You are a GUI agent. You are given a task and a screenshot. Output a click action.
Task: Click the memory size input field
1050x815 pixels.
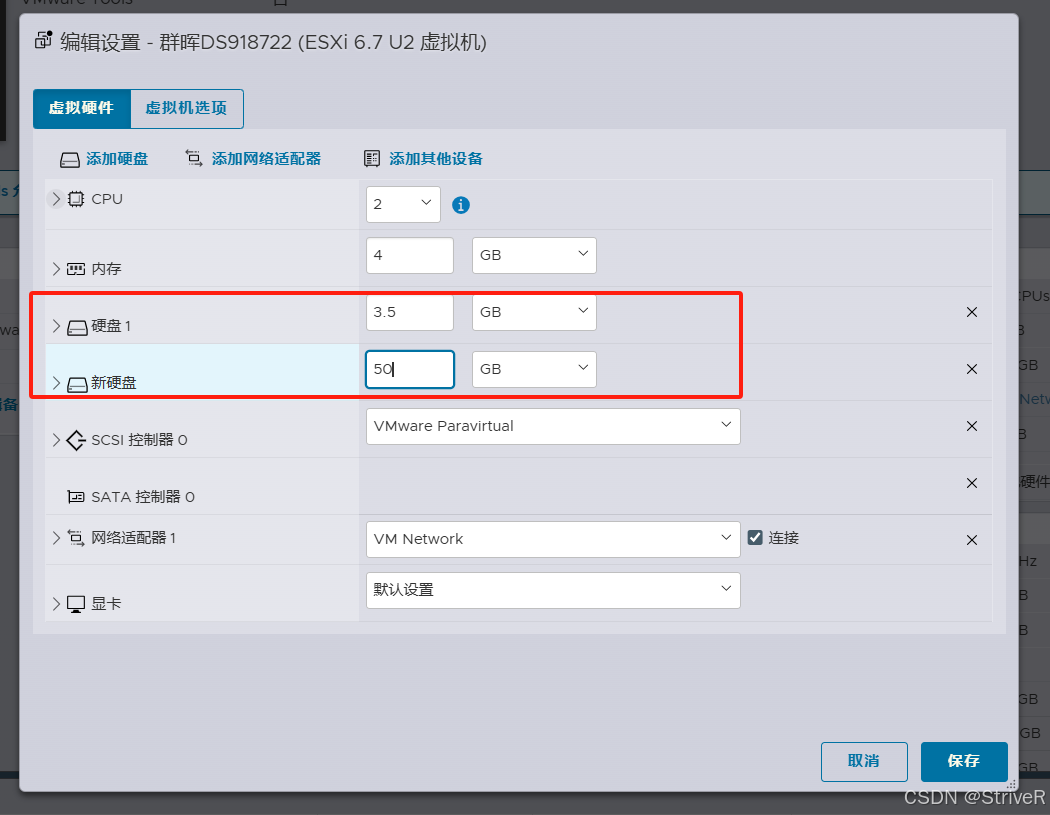(x=410, y=255)
